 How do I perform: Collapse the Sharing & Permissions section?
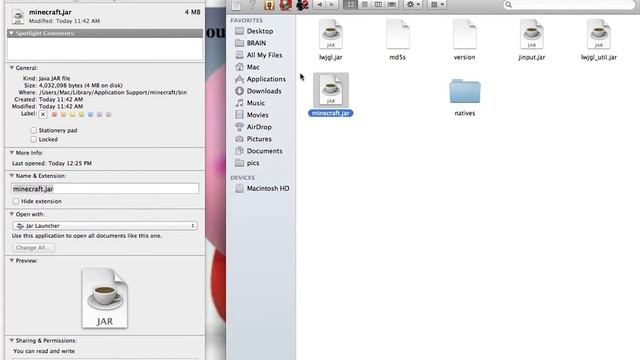[11, 340]
